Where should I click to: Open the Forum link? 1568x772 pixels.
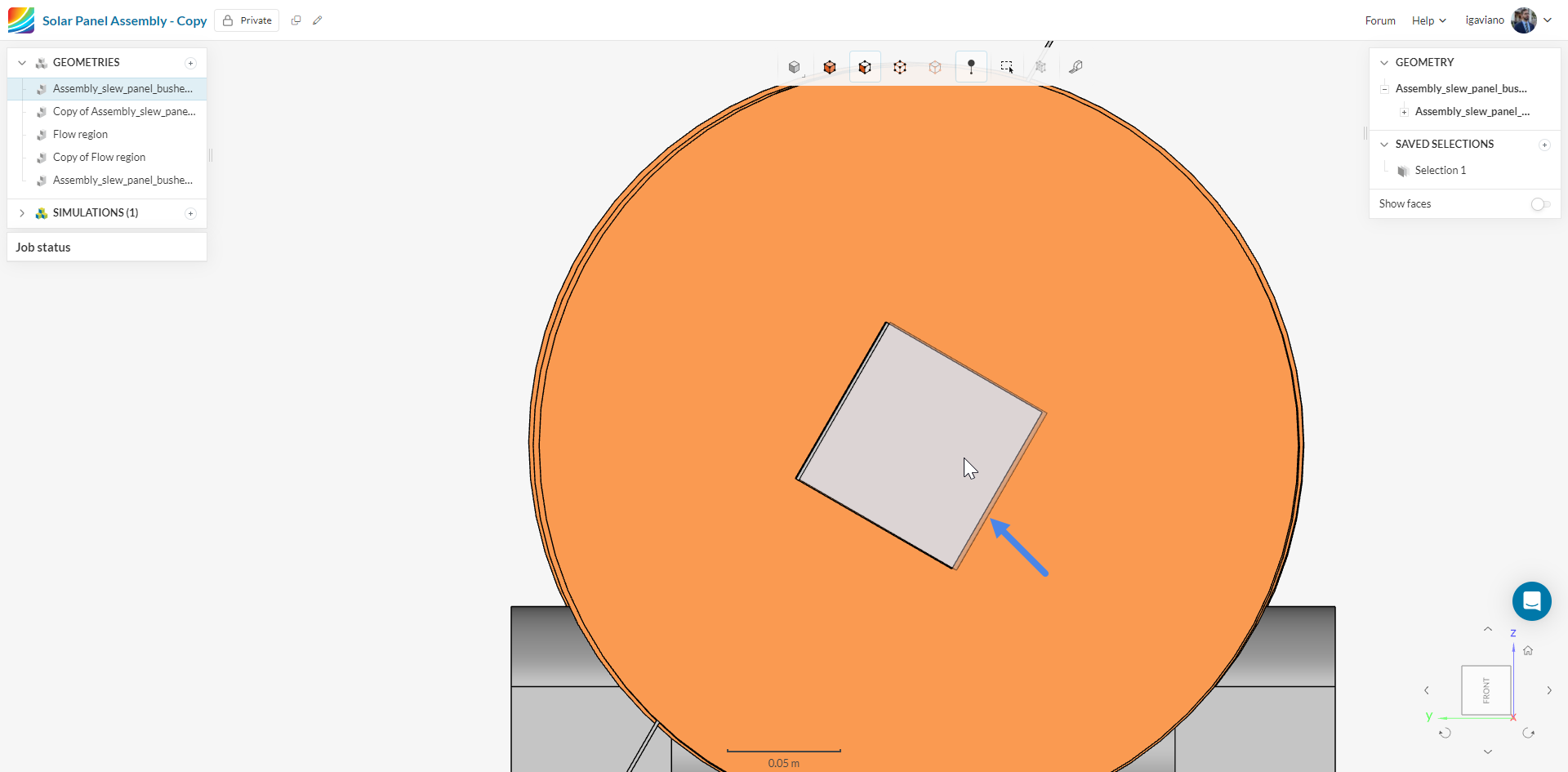(x=1380, y=20)
